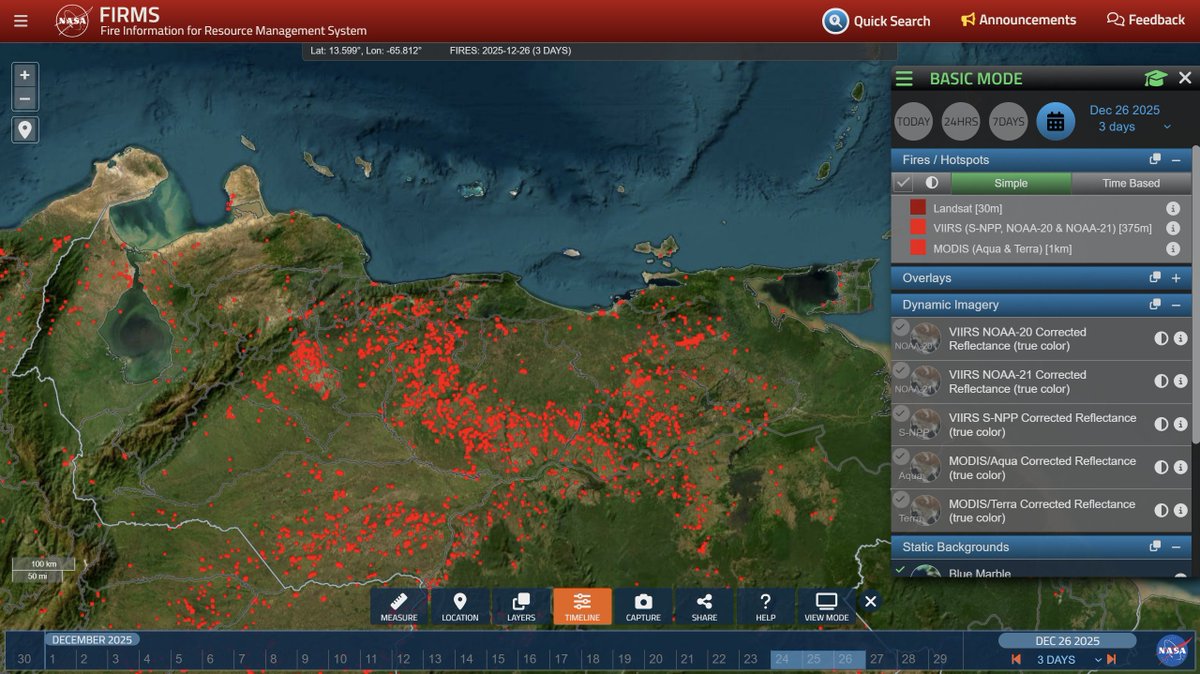This screenshot has width=1200, height=674.
Task: Expand the Overlays section
Action: tap(1176, 278)
